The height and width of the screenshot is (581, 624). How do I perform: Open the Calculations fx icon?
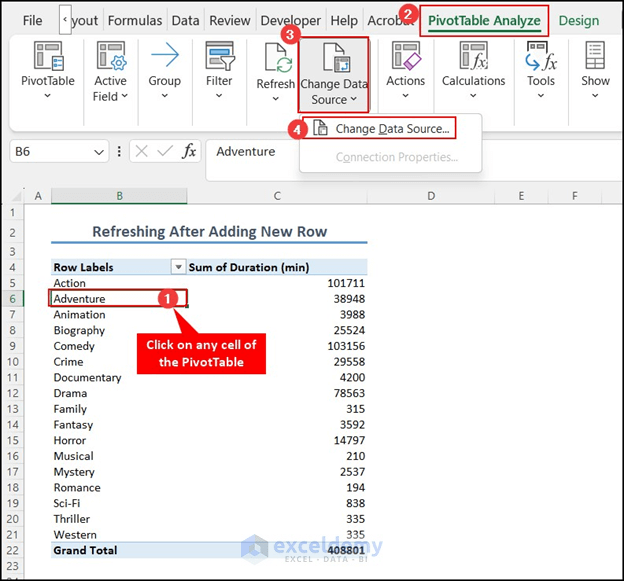tap(474, 56)
